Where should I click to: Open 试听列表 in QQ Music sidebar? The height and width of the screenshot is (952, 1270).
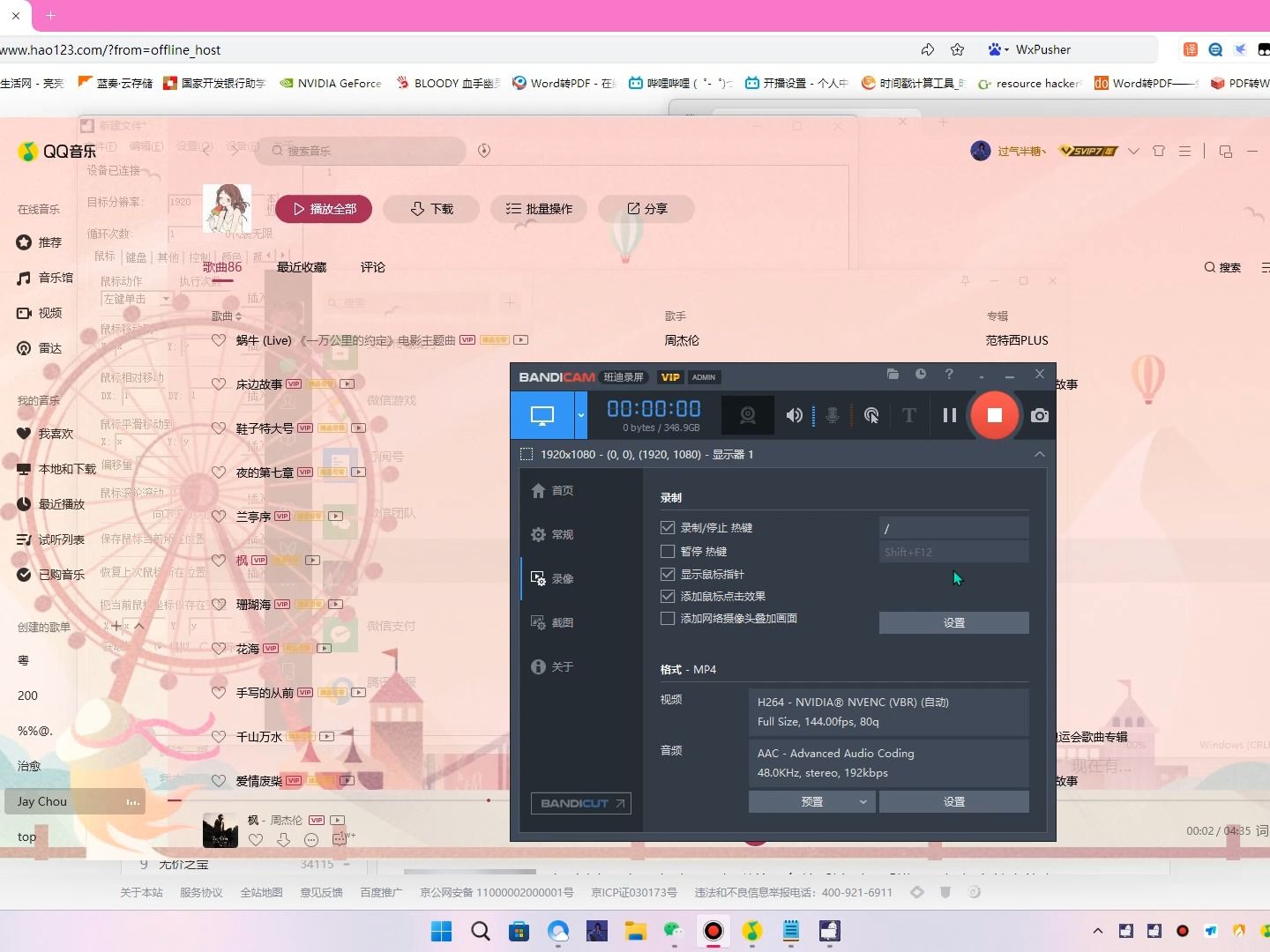pos(51,539)
